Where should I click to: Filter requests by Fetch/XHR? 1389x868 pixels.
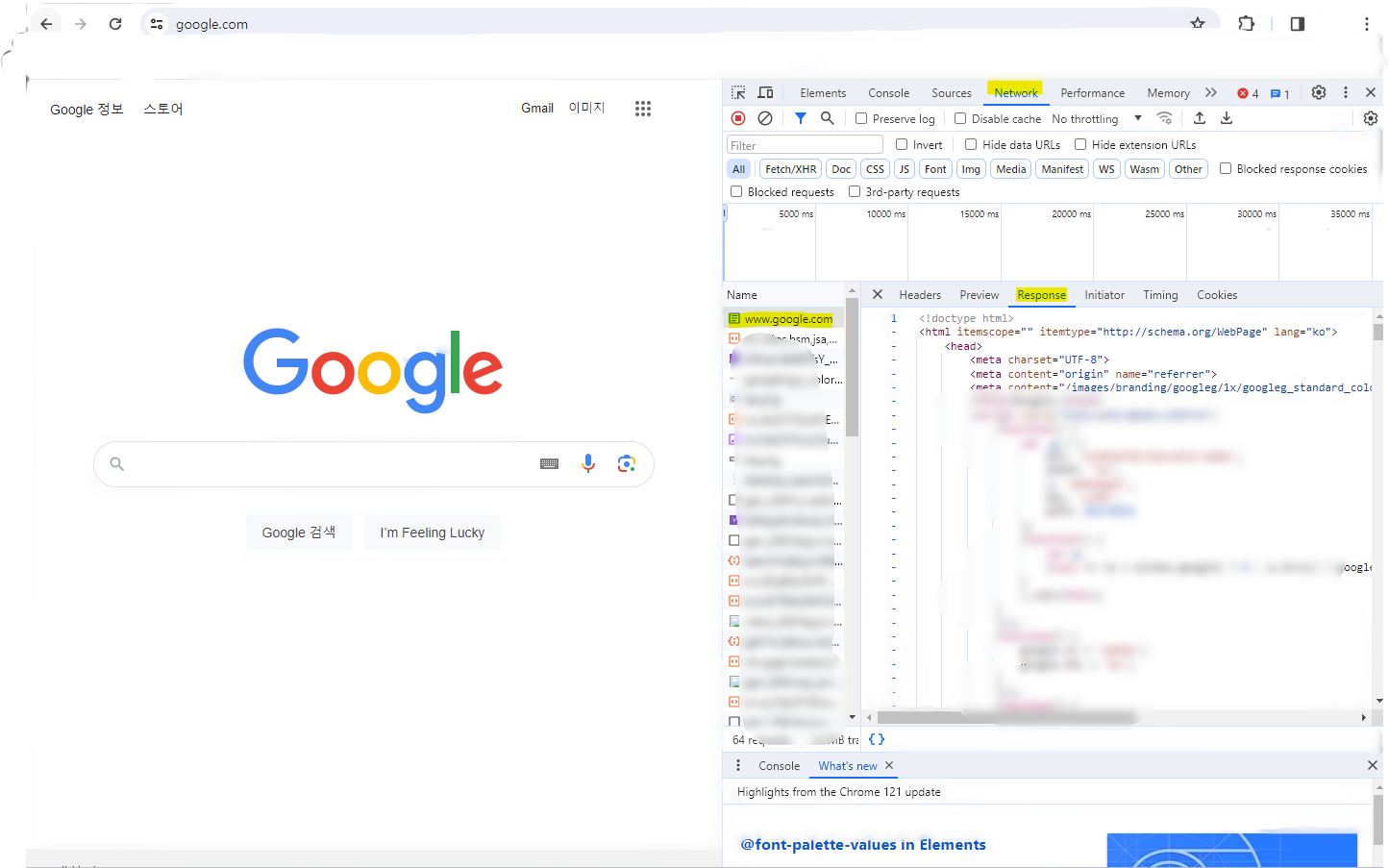[x=790, y=169]
